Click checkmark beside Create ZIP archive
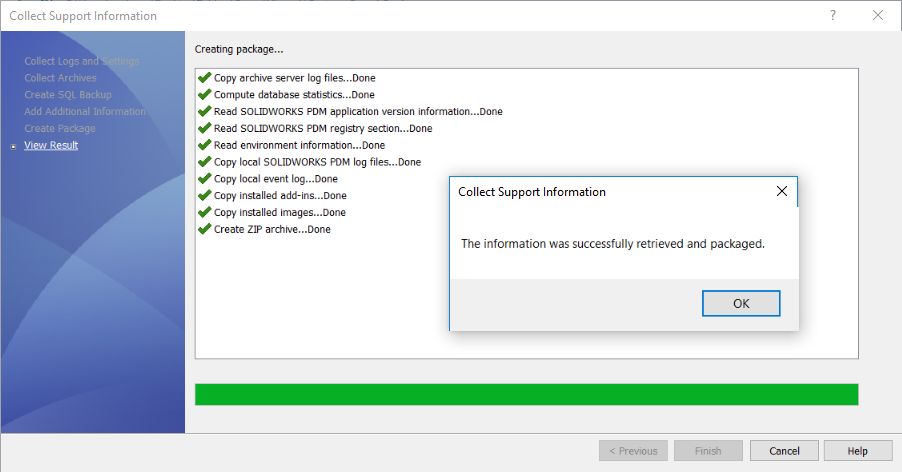 coord(204,229)
